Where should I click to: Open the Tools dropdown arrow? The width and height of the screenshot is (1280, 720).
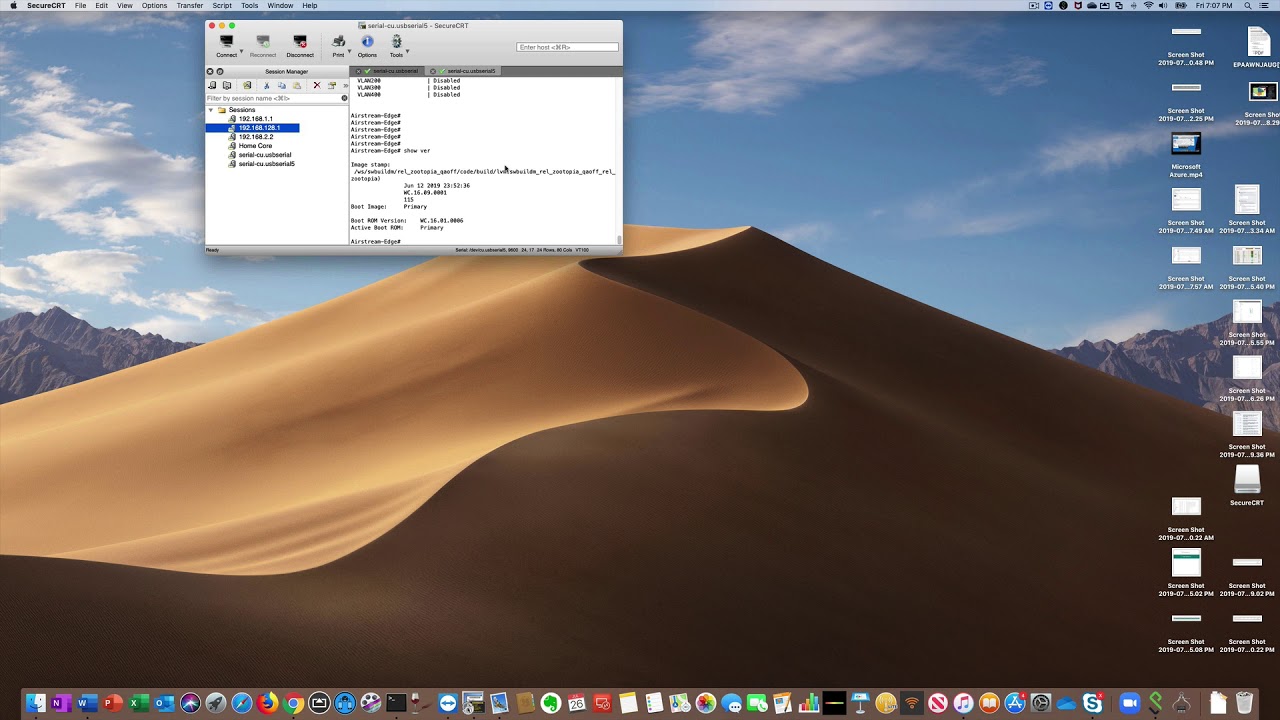407,51
